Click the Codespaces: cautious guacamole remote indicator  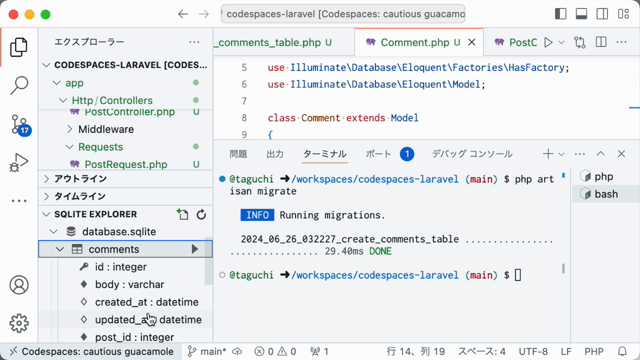(91, 351)
